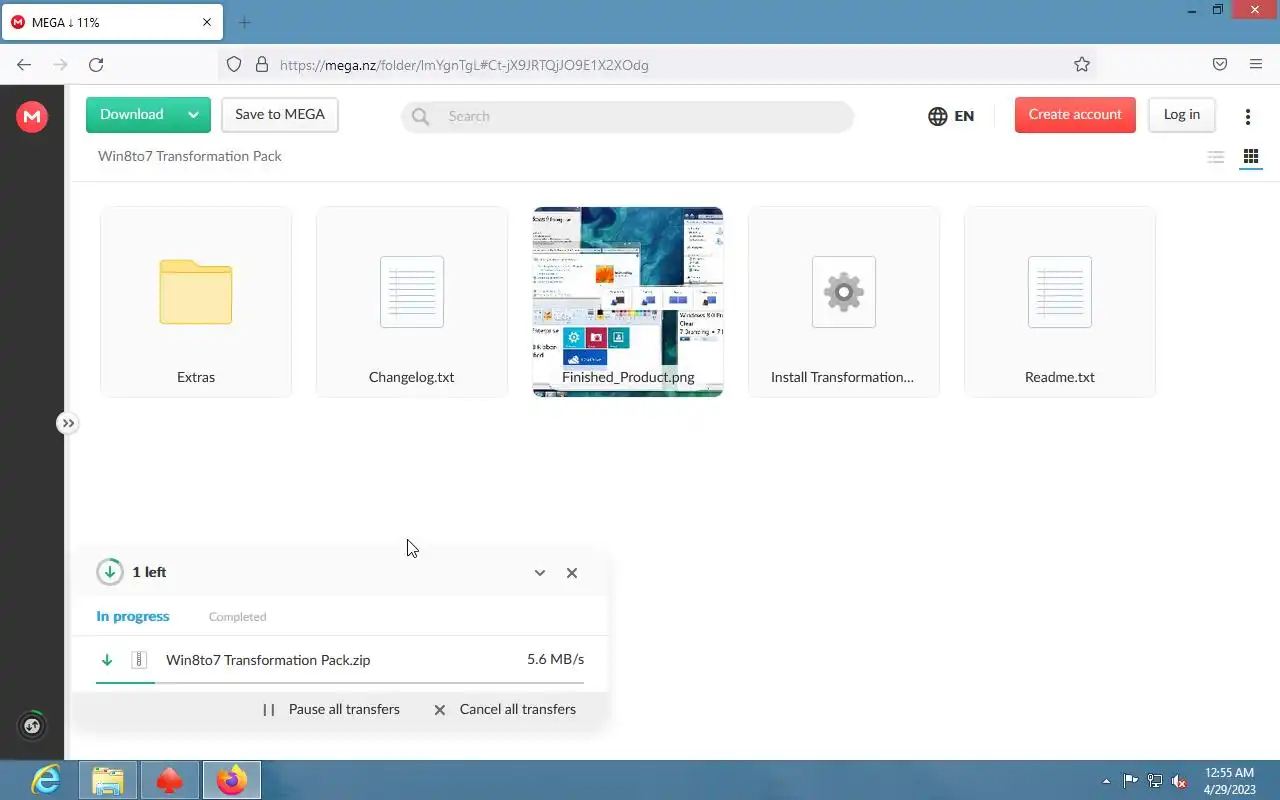Click the Save to Pocket icon
Screen dimensions: 1280x800
(x=1220, y=65)
